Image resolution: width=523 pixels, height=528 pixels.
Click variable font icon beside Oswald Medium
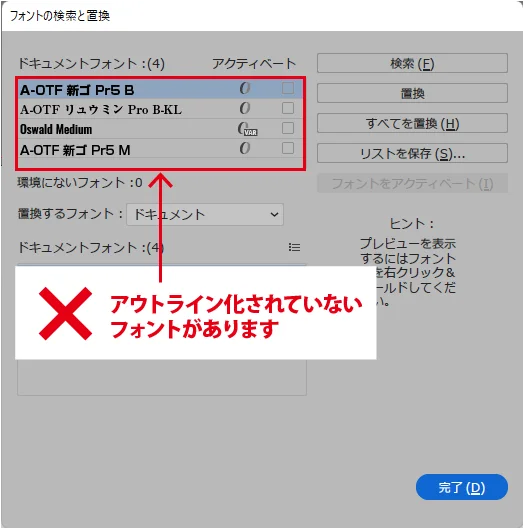tap(248, 129)
